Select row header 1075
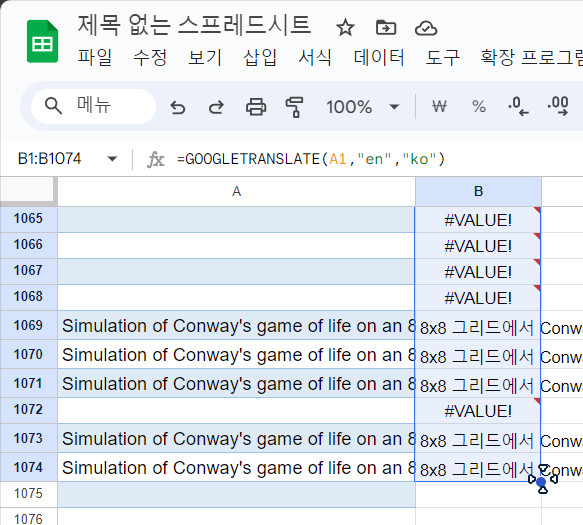The image size is (583, 525). click(28, 495)
